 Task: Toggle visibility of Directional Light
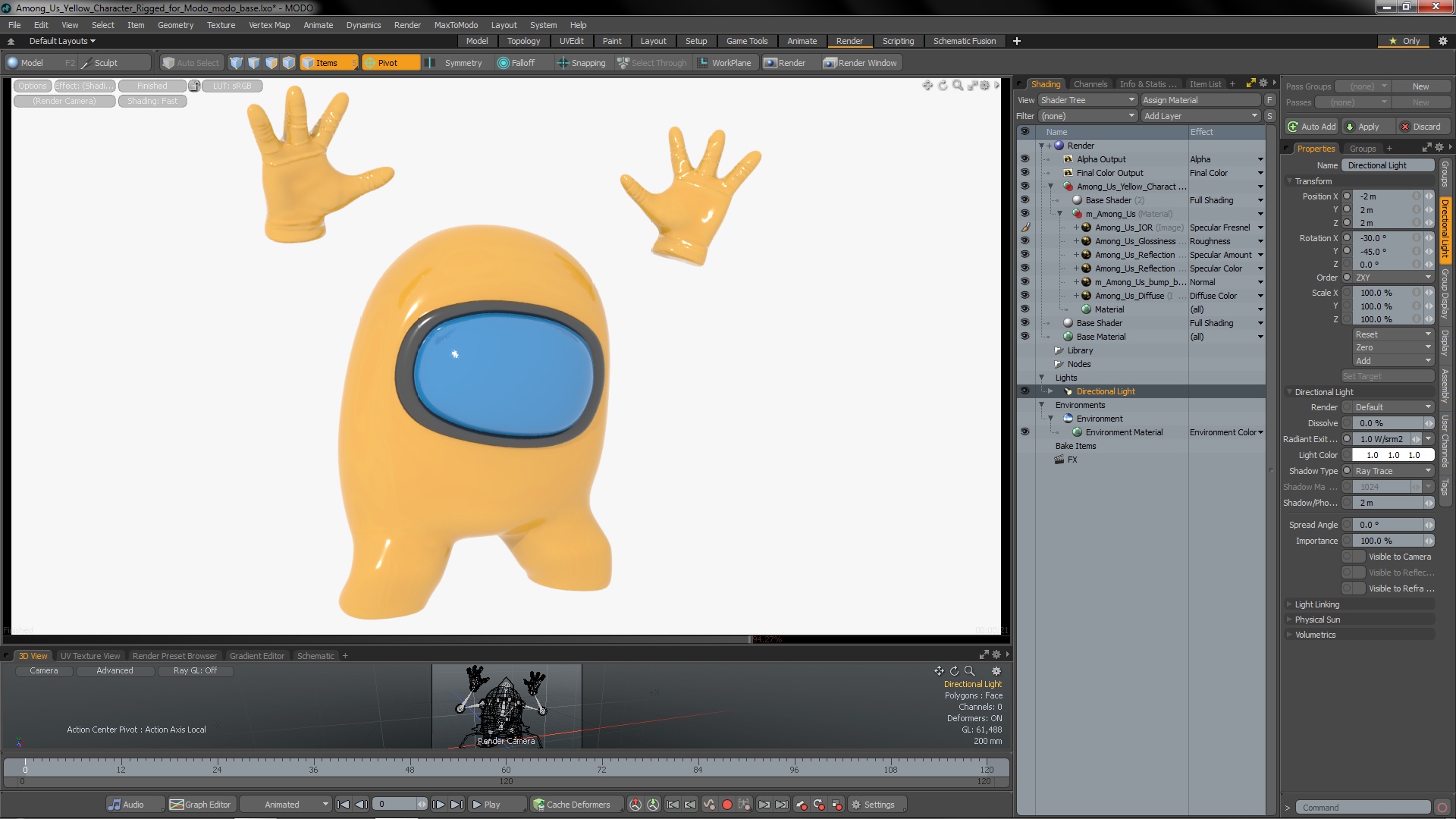pyautogui.click(x=1025, y=391)
